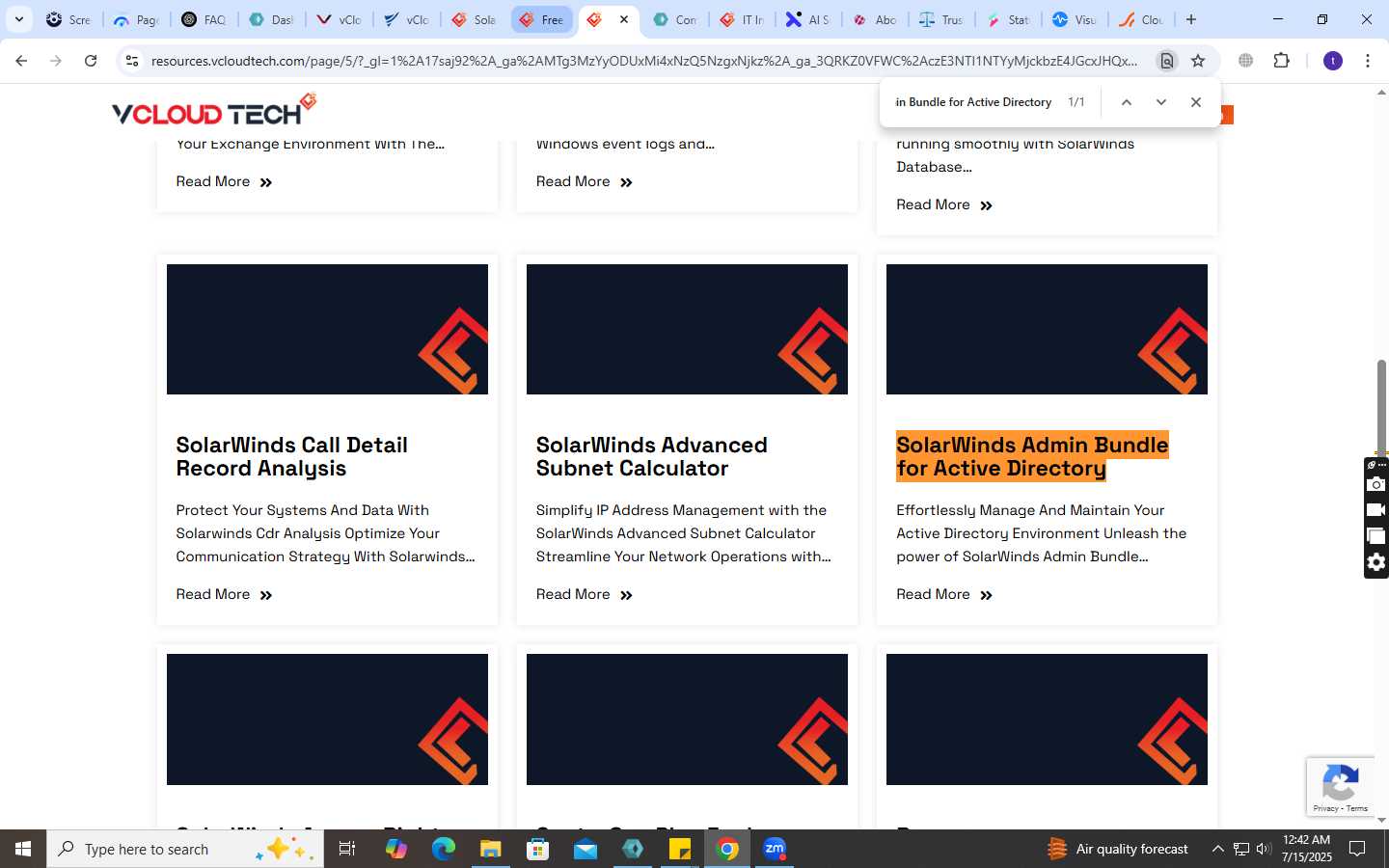Open File Explorer from taskbar
The image size is (1389, 868).
[x=490, y=849]
